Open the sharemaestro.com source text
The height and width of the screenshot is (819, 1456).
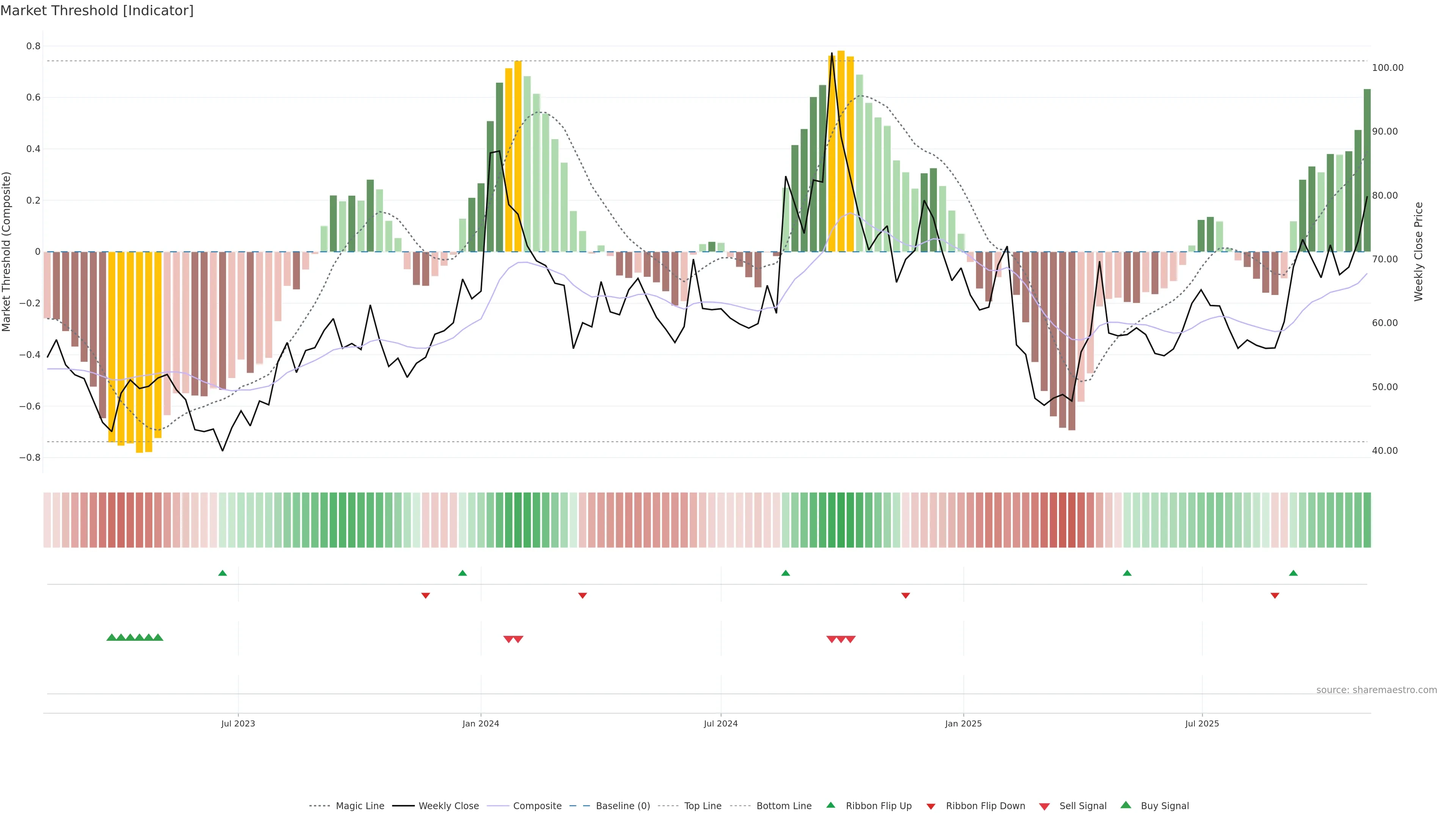1376,690
